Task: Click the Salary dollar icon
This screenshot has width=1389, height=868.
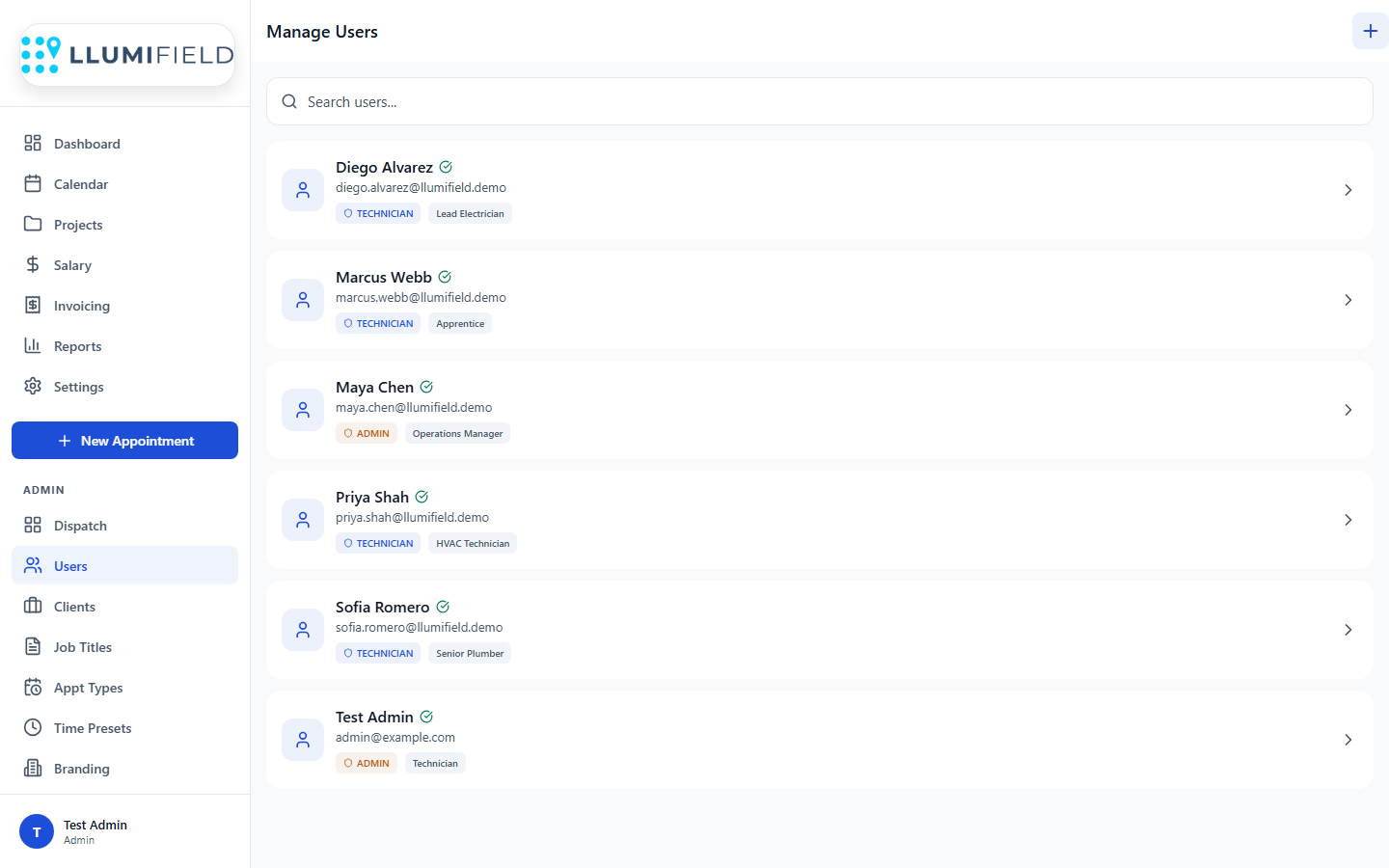Action: 33,264
